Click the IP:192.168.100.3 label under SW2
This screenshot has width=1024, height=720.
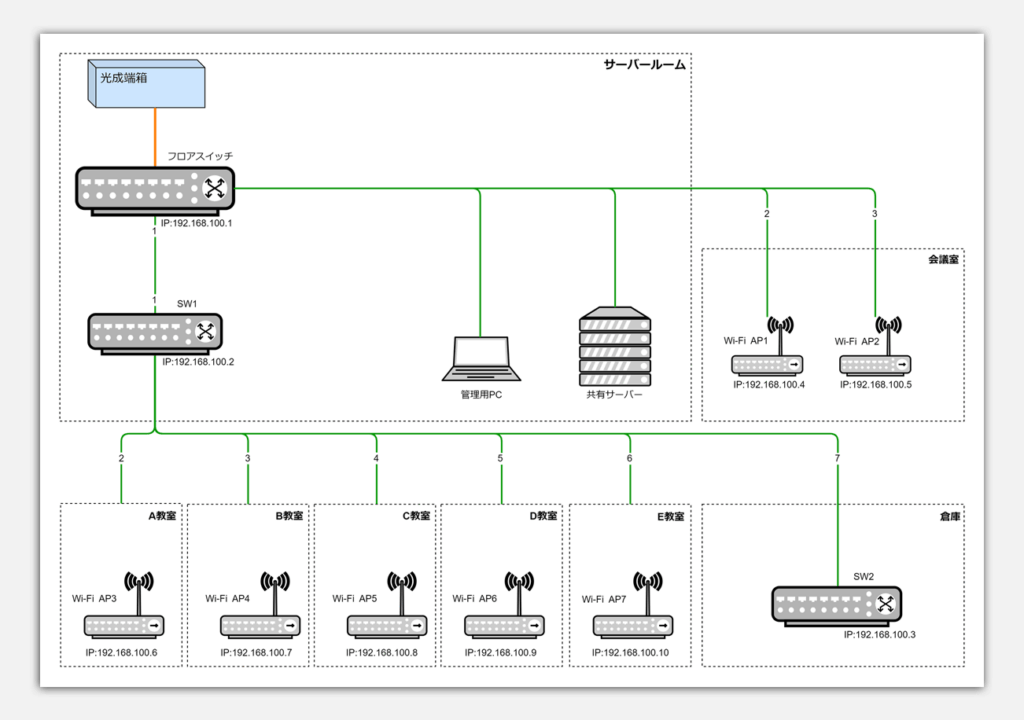(879, 635)
